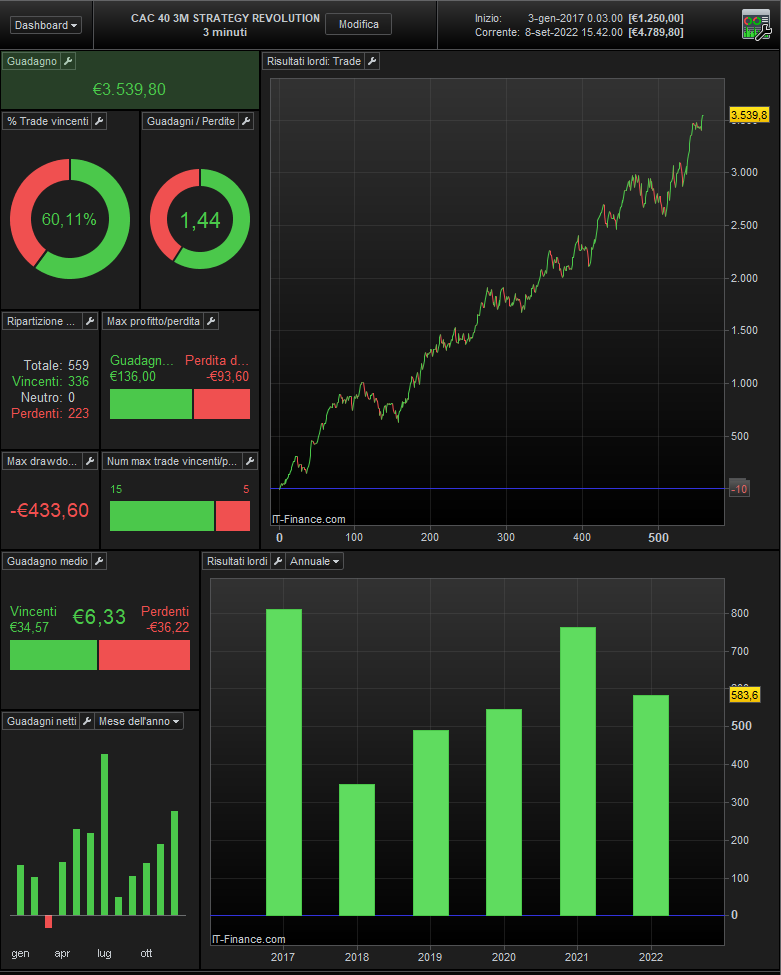781x975 pixels.
Task: Click the Neutro: 0 line
Action: 47,397
